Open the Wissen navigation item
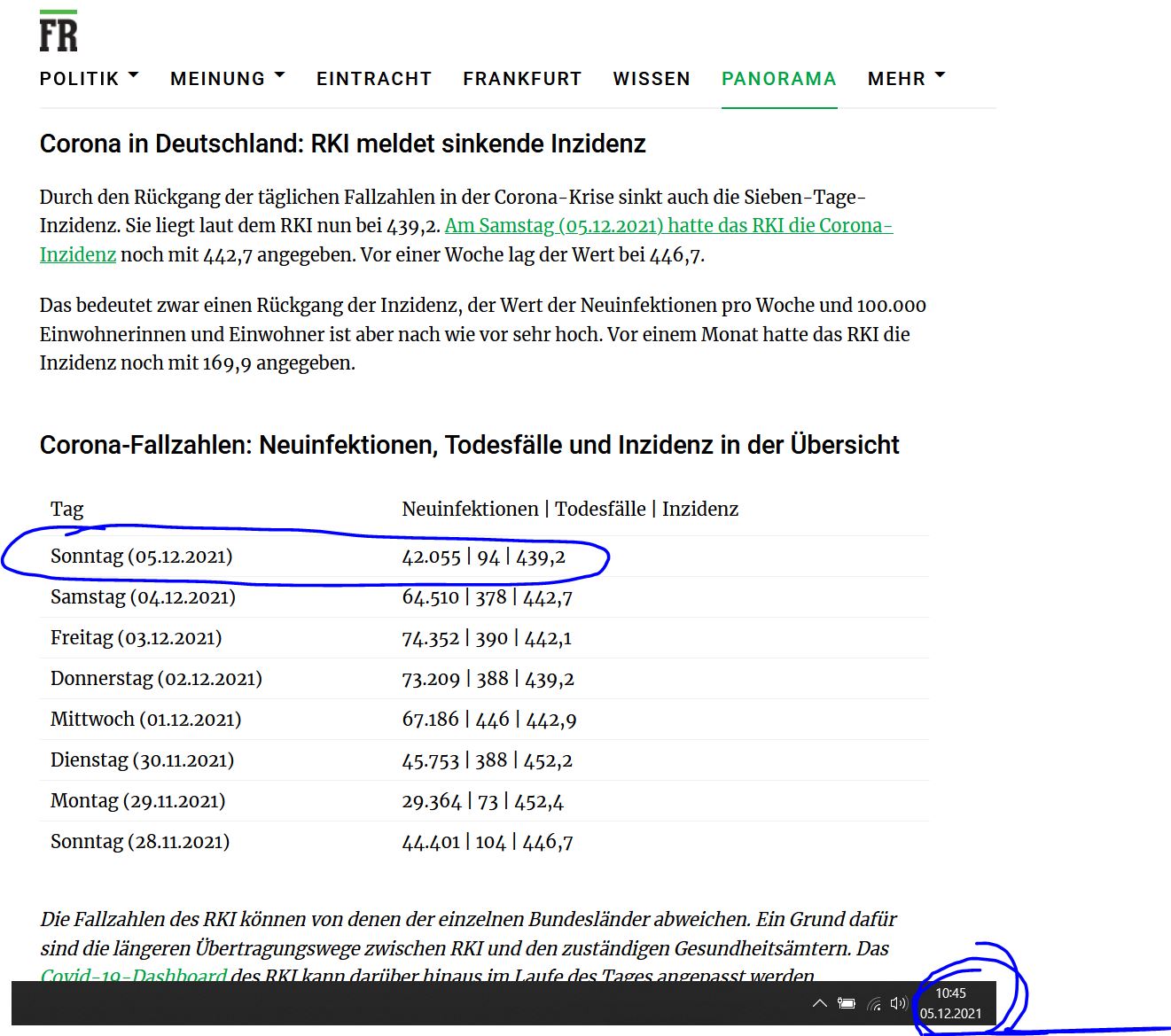Viewport: 1171px width, 1036px height. [x=652, y=79]
